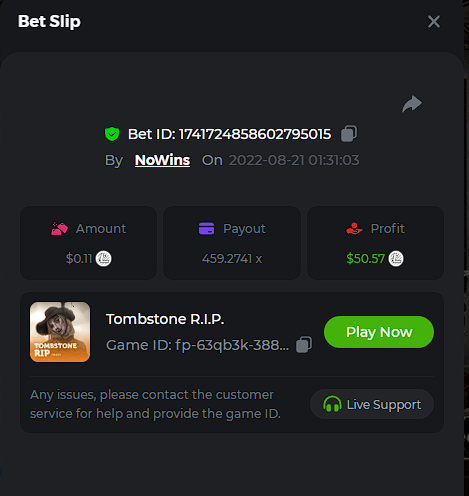Click the green headphones support icon
469x496 pixels.
click(x=332, y=404)
